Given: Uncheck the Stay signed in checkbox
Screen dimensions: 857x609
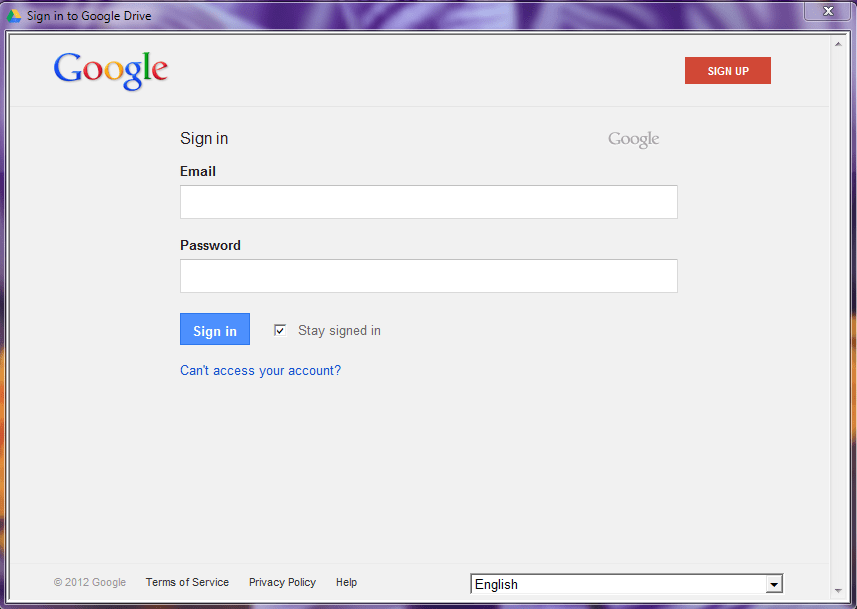Looking at the screenshot, I should pyautogui.click(x=280, y=330).
